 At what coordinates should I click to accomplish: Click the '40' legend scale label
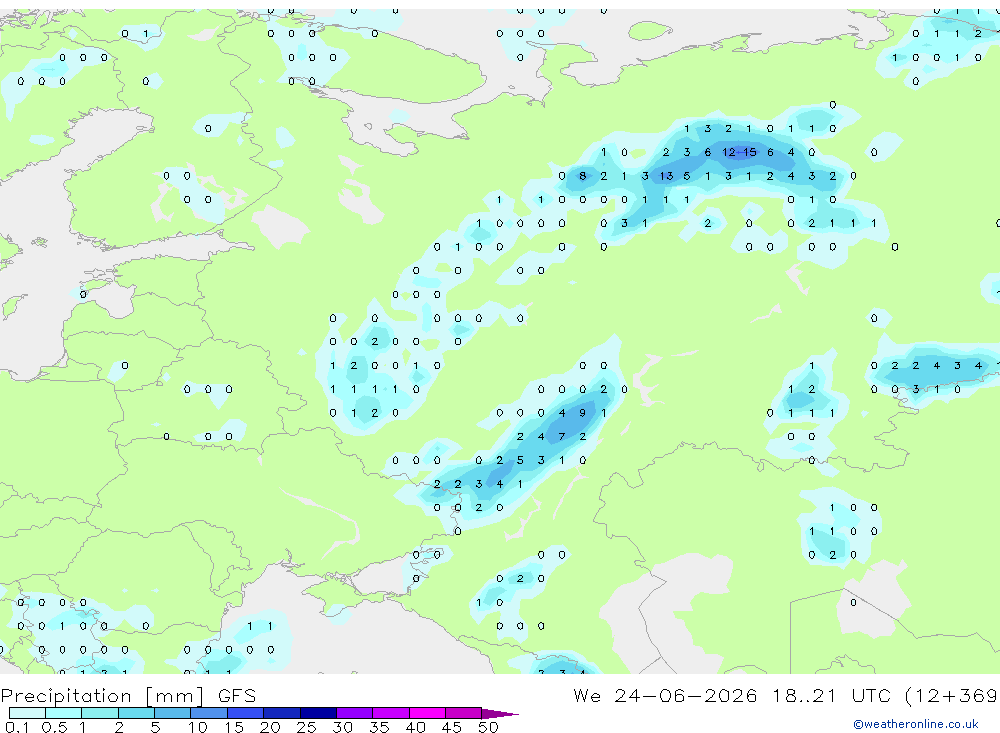[415, 727]
